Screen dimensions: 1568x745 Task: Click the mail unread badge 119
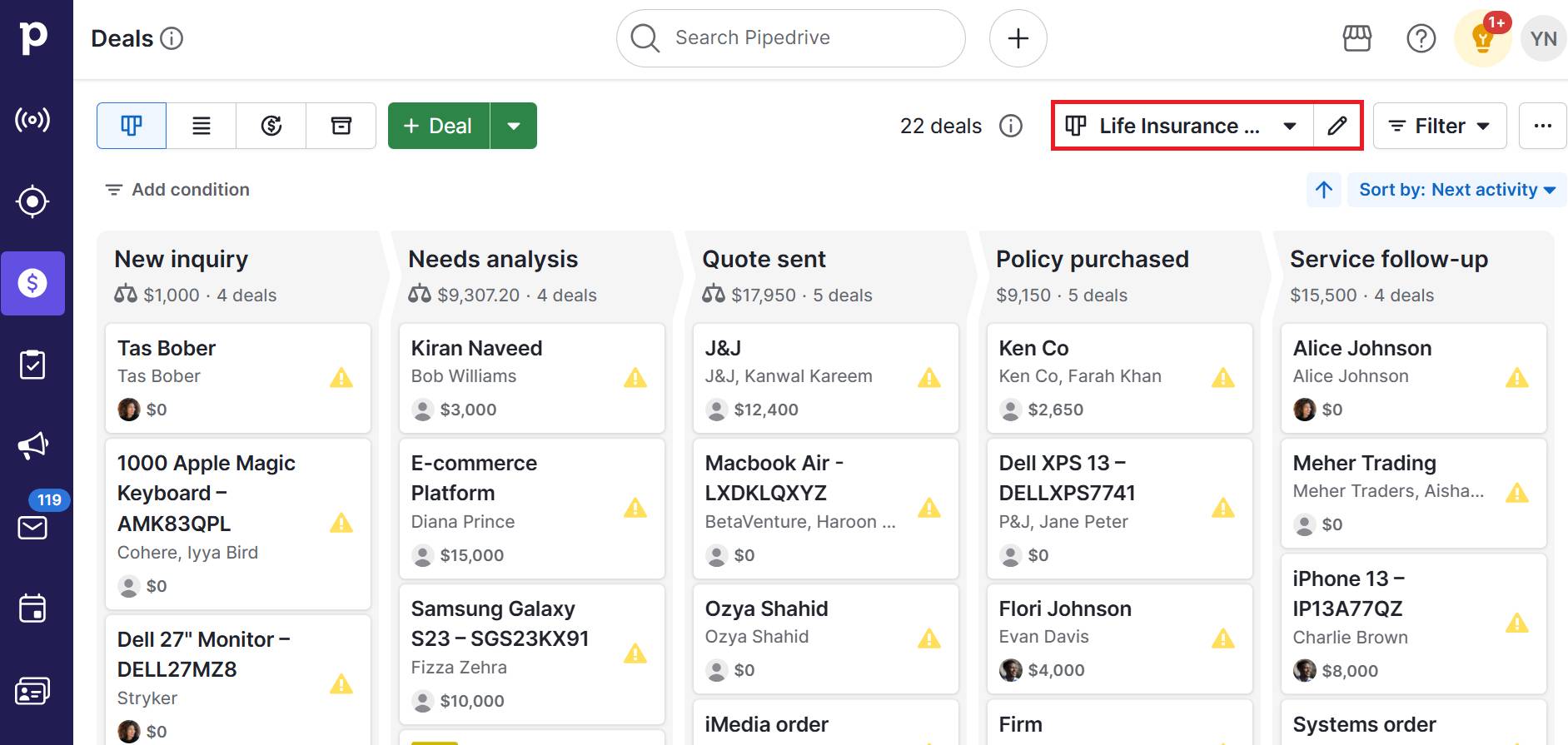(49, 499)
